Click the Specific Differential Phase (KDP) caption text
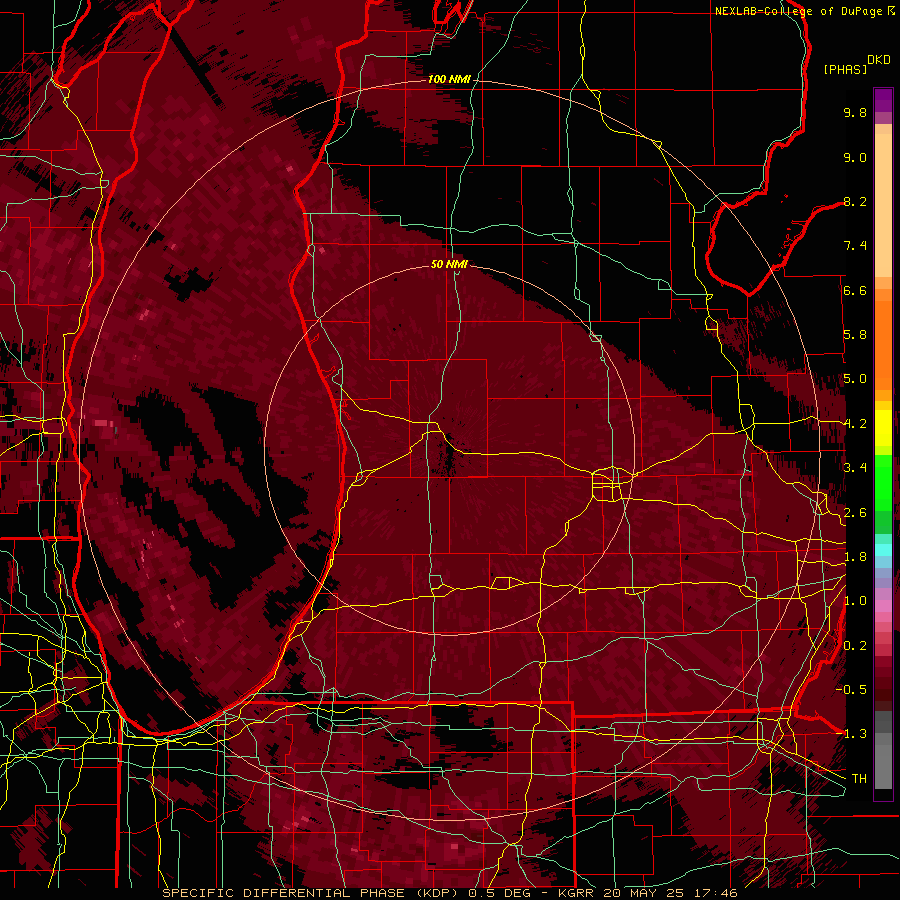Viewport: 900px width, 900px height. pos(313,893)
